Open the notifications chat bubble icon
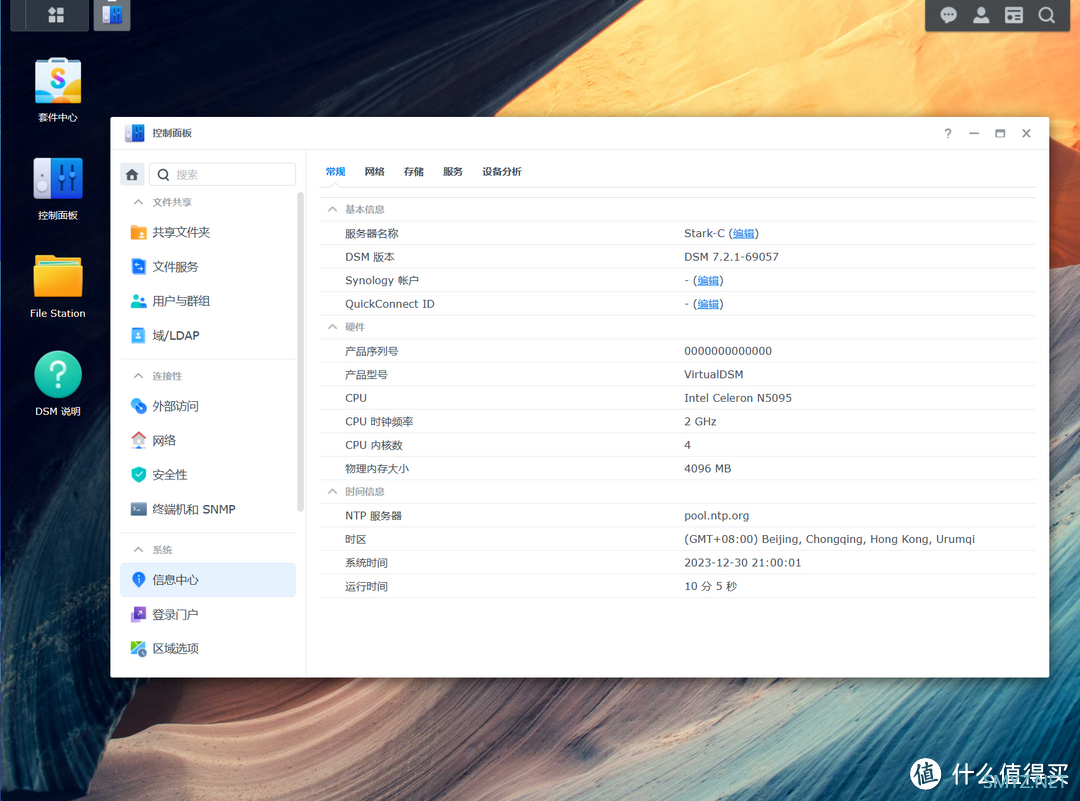1080x801 pixels. tap(948, 15)
